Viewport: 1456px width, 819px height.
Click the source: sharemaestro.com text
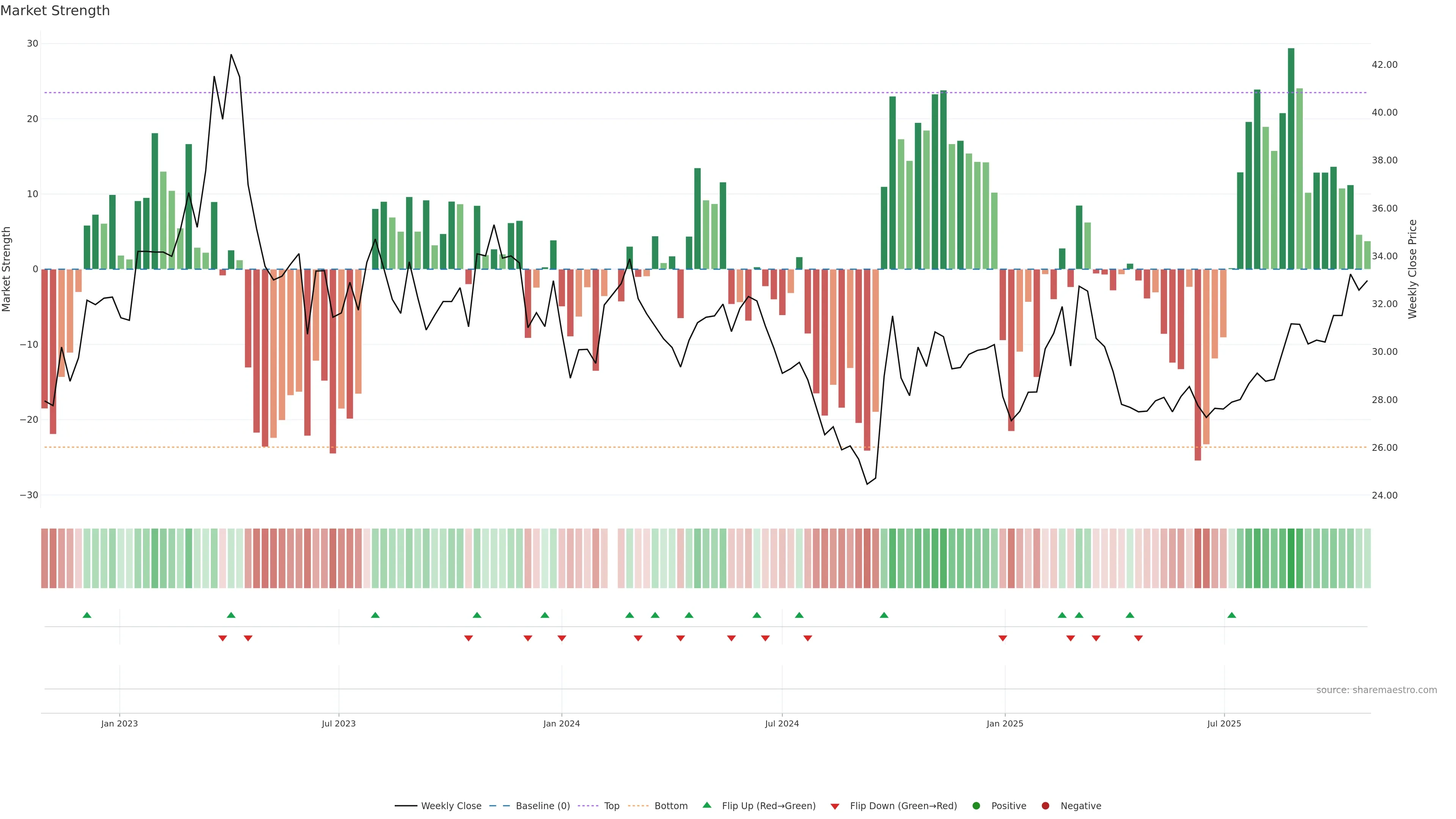point(1376,690)
